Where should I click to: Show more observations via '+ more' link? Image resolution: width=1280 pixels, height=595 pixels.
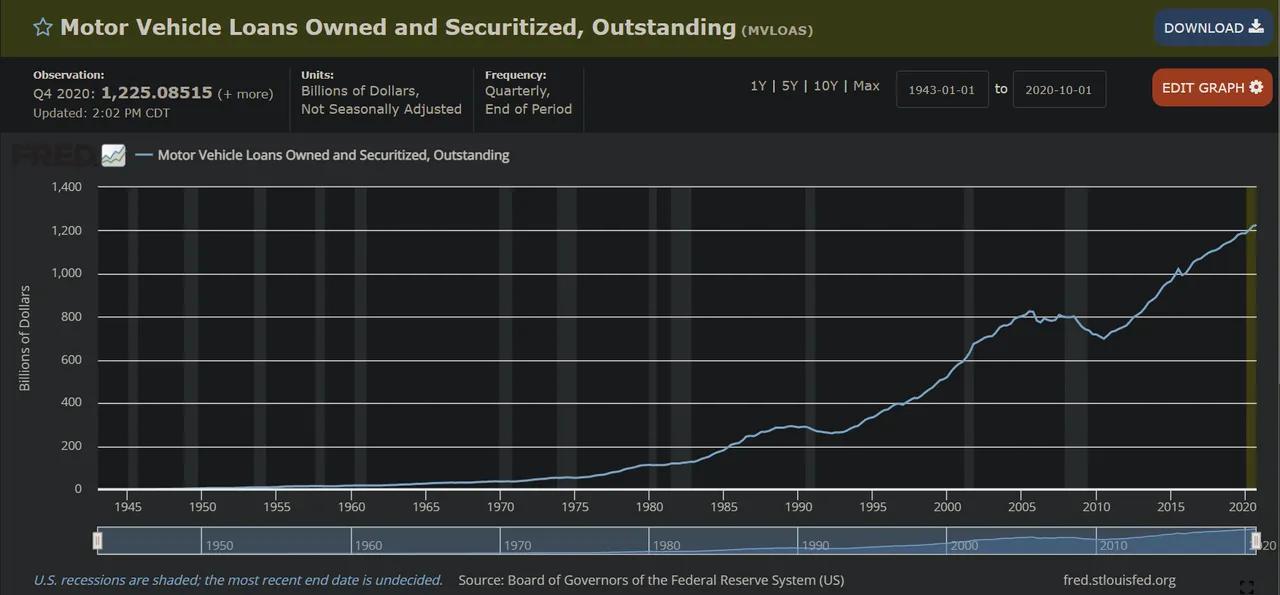point(245,93)
